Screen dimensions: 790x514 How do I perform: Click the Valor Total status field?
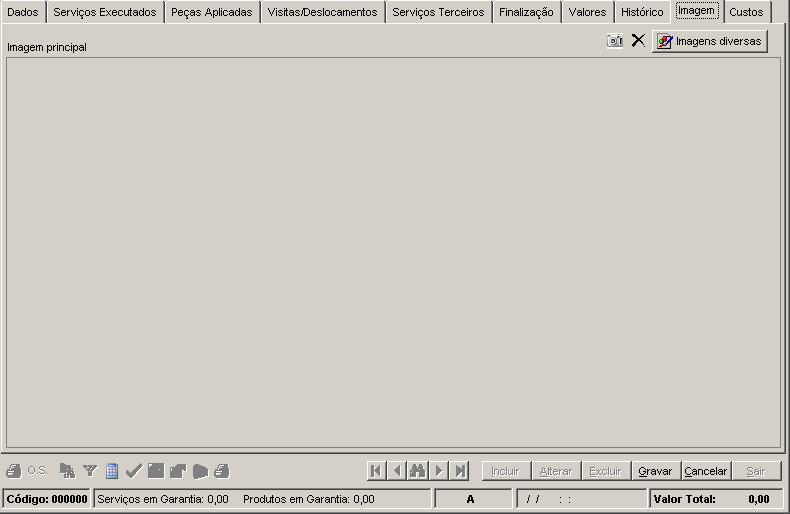(x=717, y=499)
